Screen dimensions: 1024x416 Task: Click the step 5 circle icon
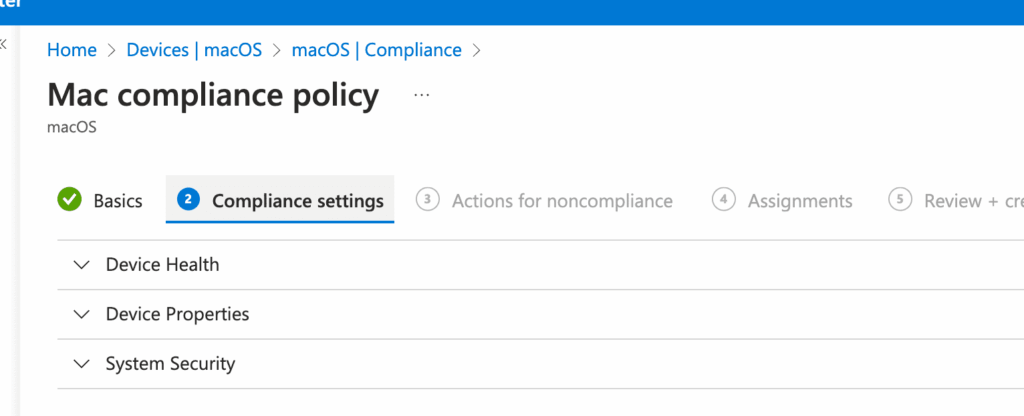click(x=899, y=200)
